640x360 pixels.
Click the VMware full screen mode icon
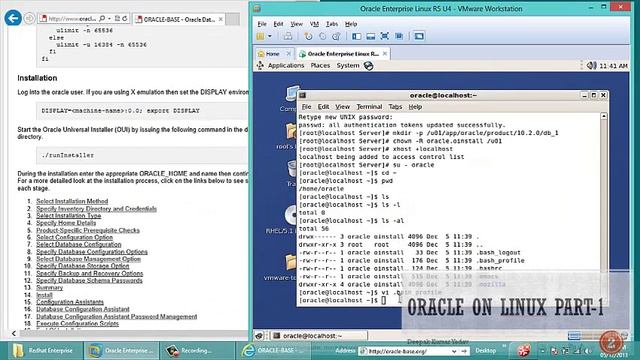(384, 36)
